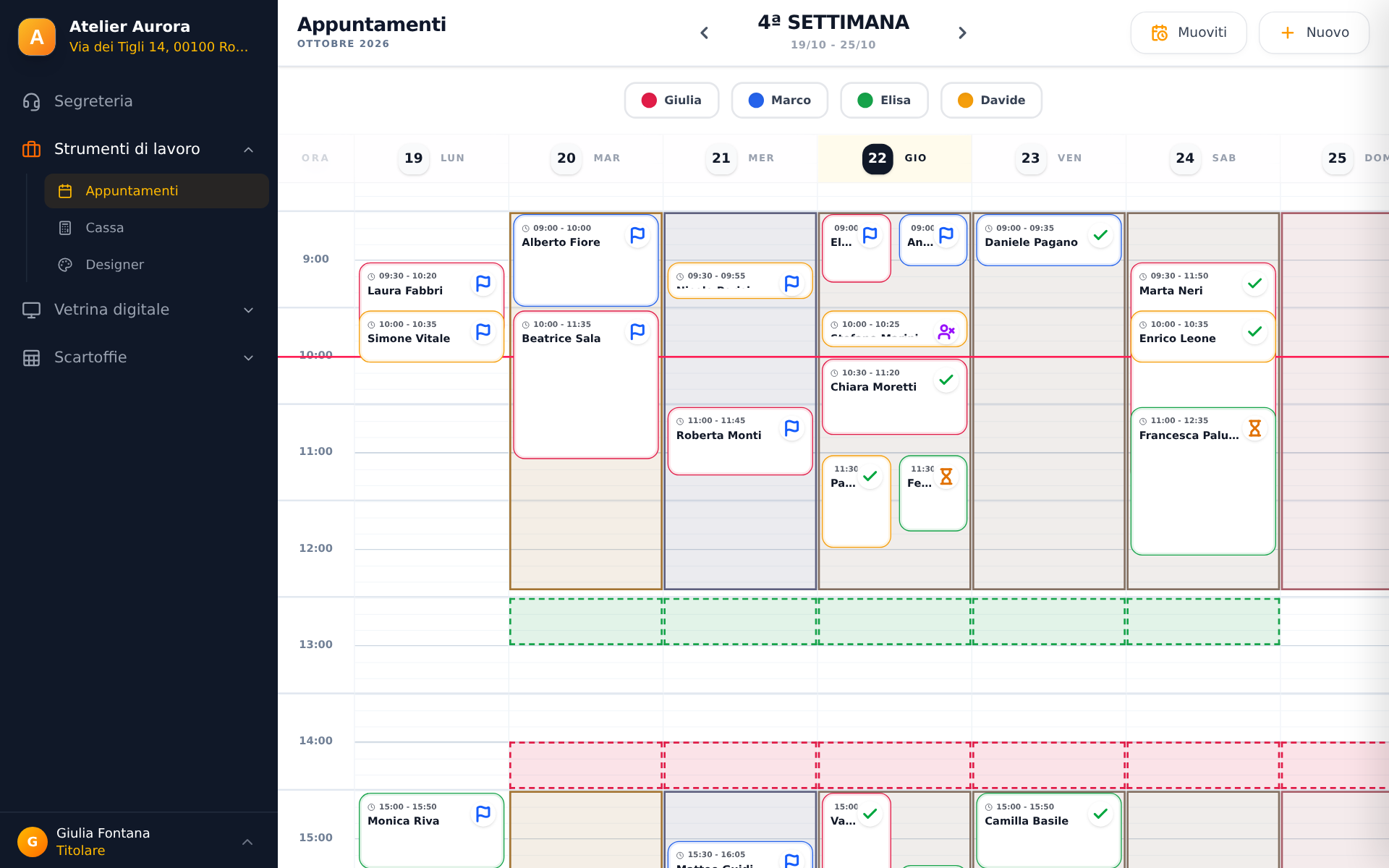
Task: Open Camilla Basile appointment card
Action: point(1049,830)
